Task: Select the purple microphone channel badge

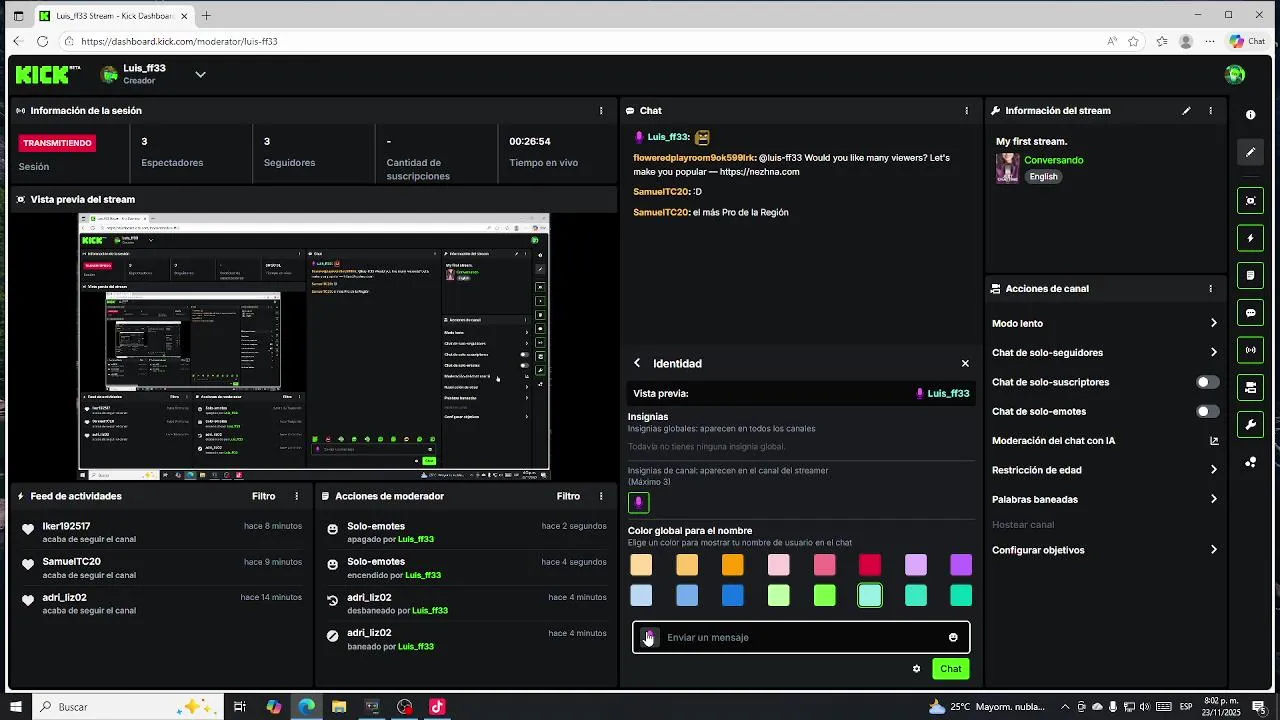Action: pyautogui.click(x=638, y=502)
